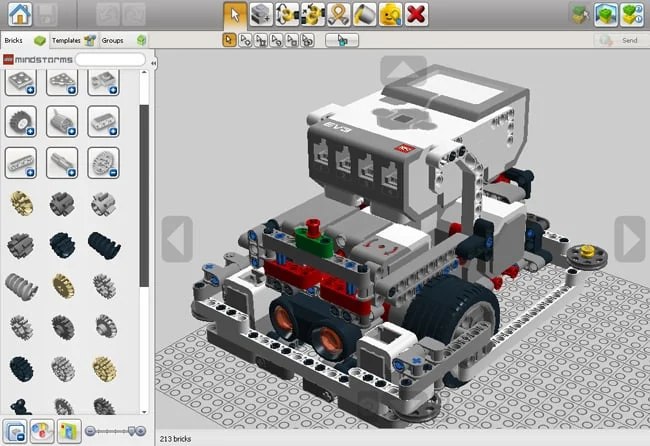Click the Undo arrow icon
Viewport: 650px width, 446px height.
108,15
